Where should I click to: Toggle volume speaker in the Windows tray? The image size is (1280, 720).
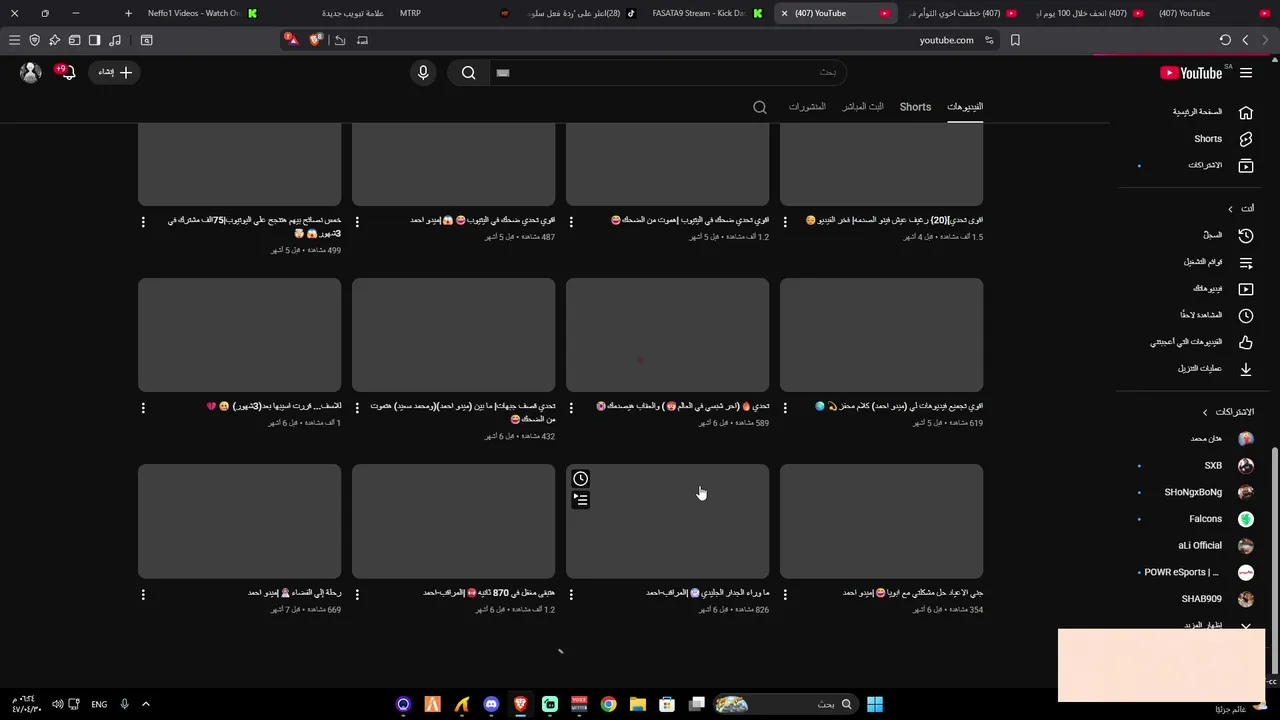[x=58, y=704]
